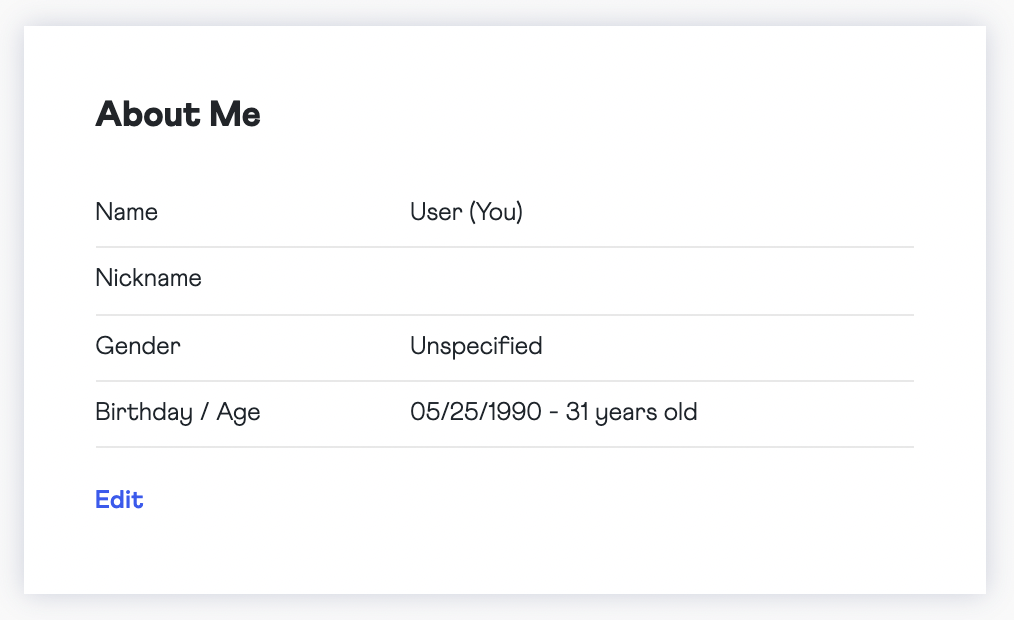
Task: Click the "(You)" text after User
Action: pos(496,212)
